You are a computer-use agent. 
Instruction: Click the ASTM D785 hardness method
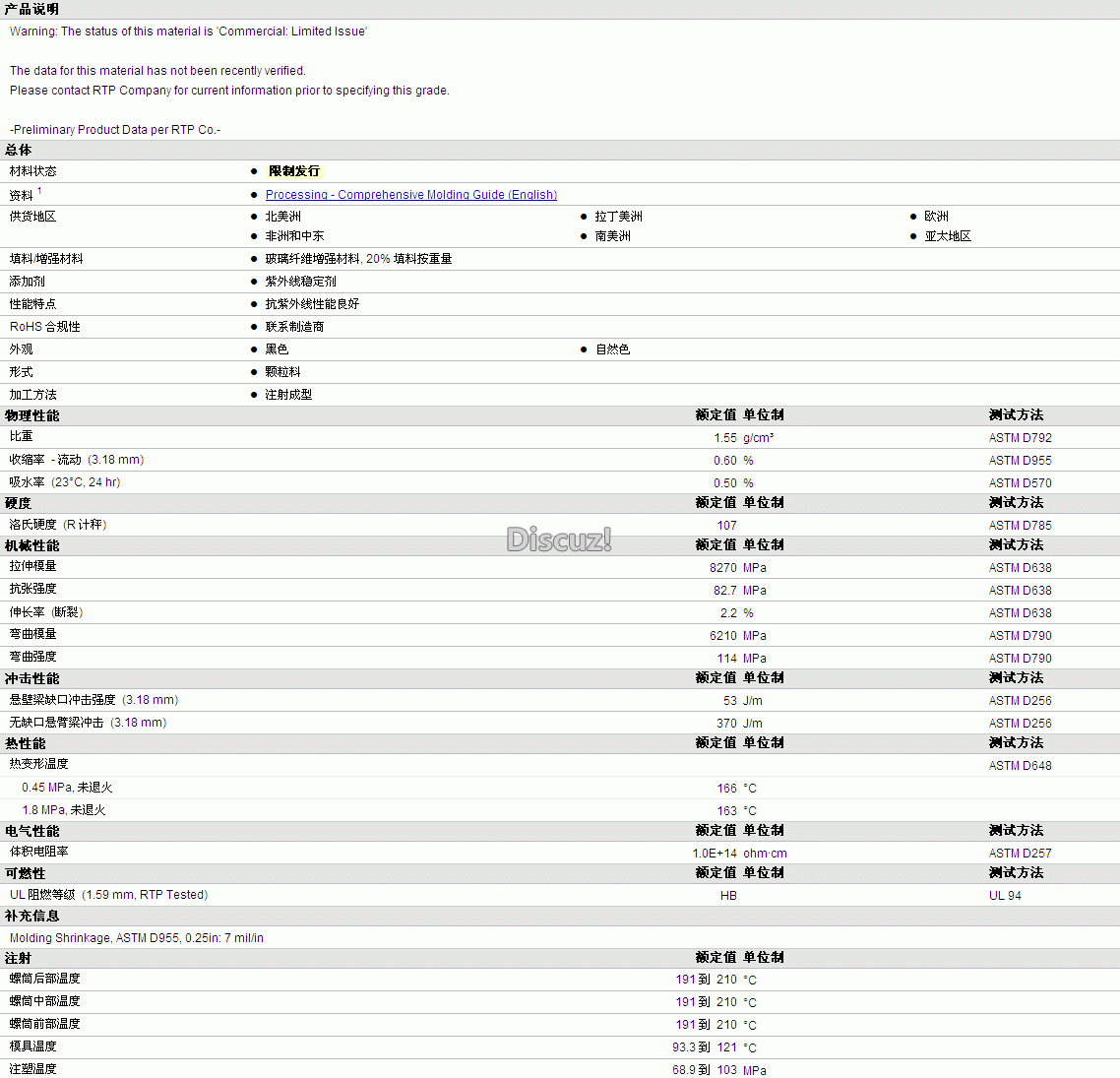(1020, 526)
